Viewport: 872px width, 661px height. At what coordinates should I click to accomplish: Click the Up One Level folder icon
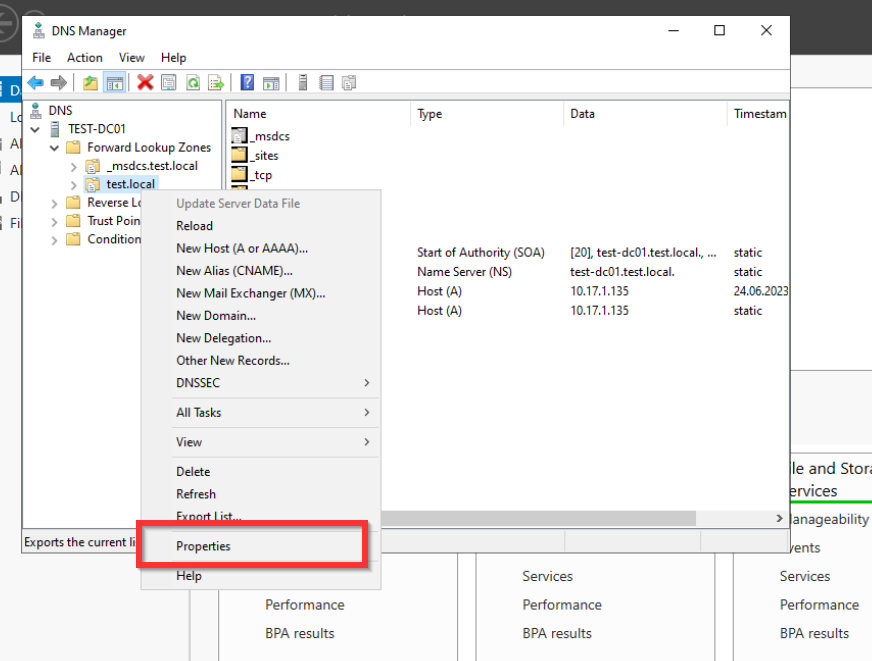point(90,83)
